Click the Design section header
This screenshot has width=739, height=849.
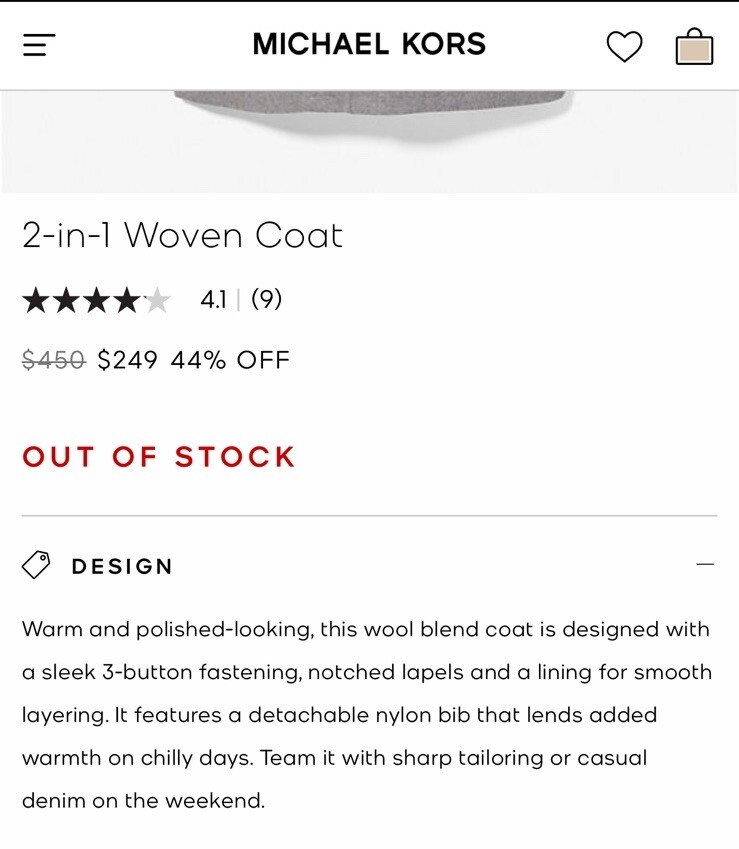(x=369, y=565)
